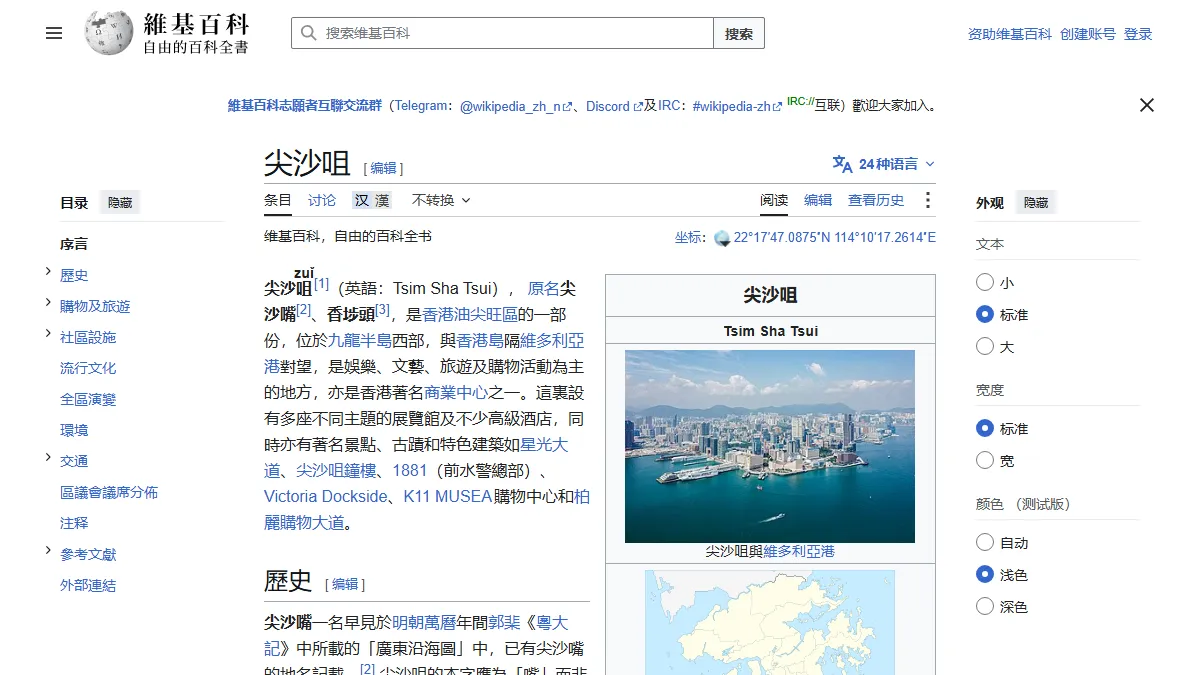The image size is (1200, 675).
Task: Jump to 注释 in contents
Action: (74, 523)
